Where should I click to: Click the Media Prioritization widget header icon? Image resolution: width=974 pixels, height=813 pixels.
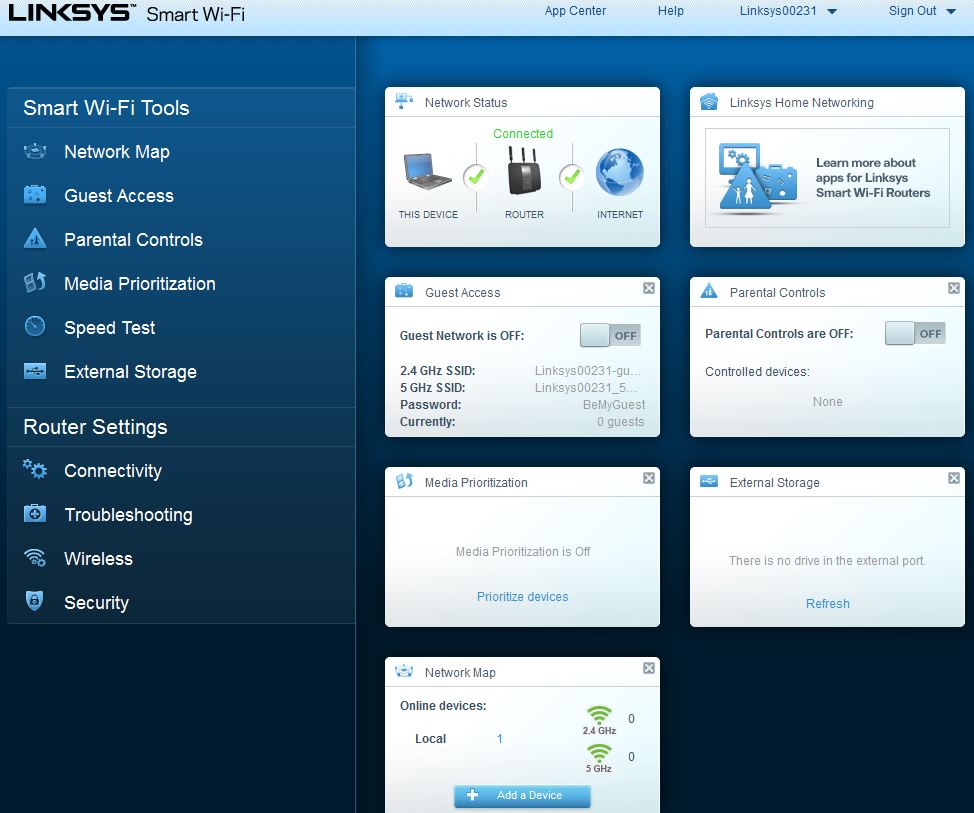(x=404, y=481)
